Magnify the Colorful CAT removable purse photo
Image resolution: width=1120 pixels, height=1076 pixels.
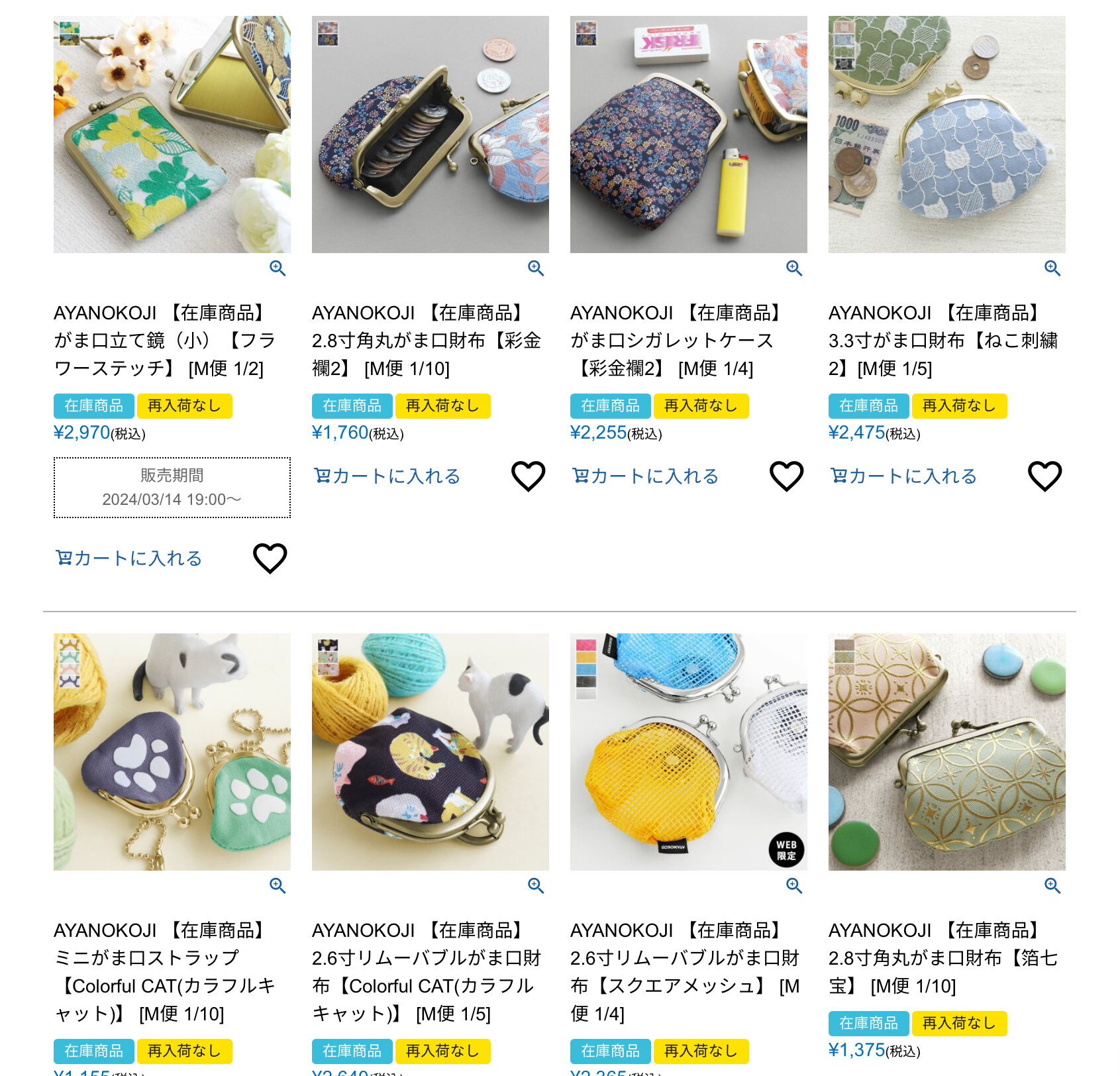[x=536, y=886]
